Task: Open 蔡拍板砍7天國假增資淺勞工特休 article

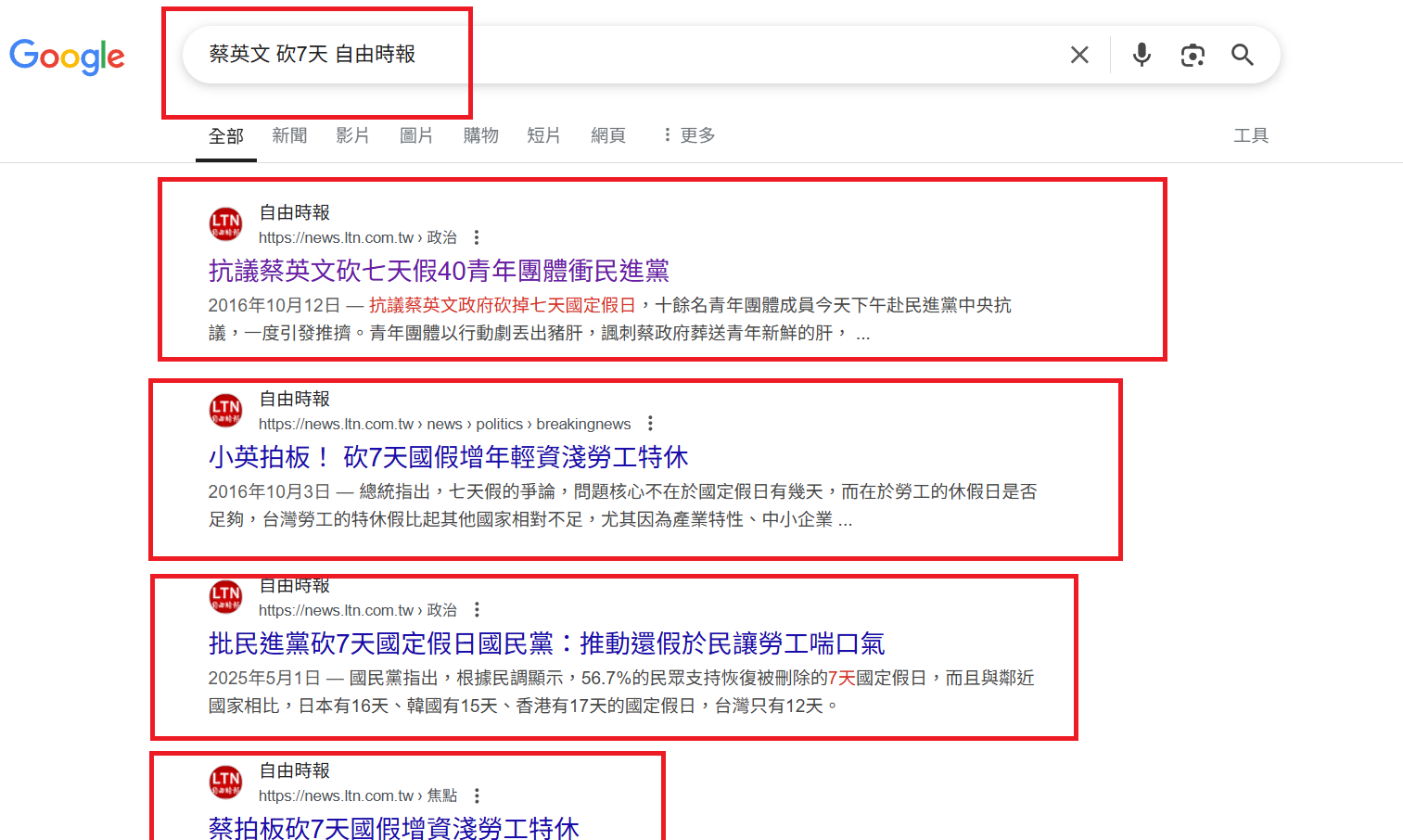Action: (x=394, y=828)
